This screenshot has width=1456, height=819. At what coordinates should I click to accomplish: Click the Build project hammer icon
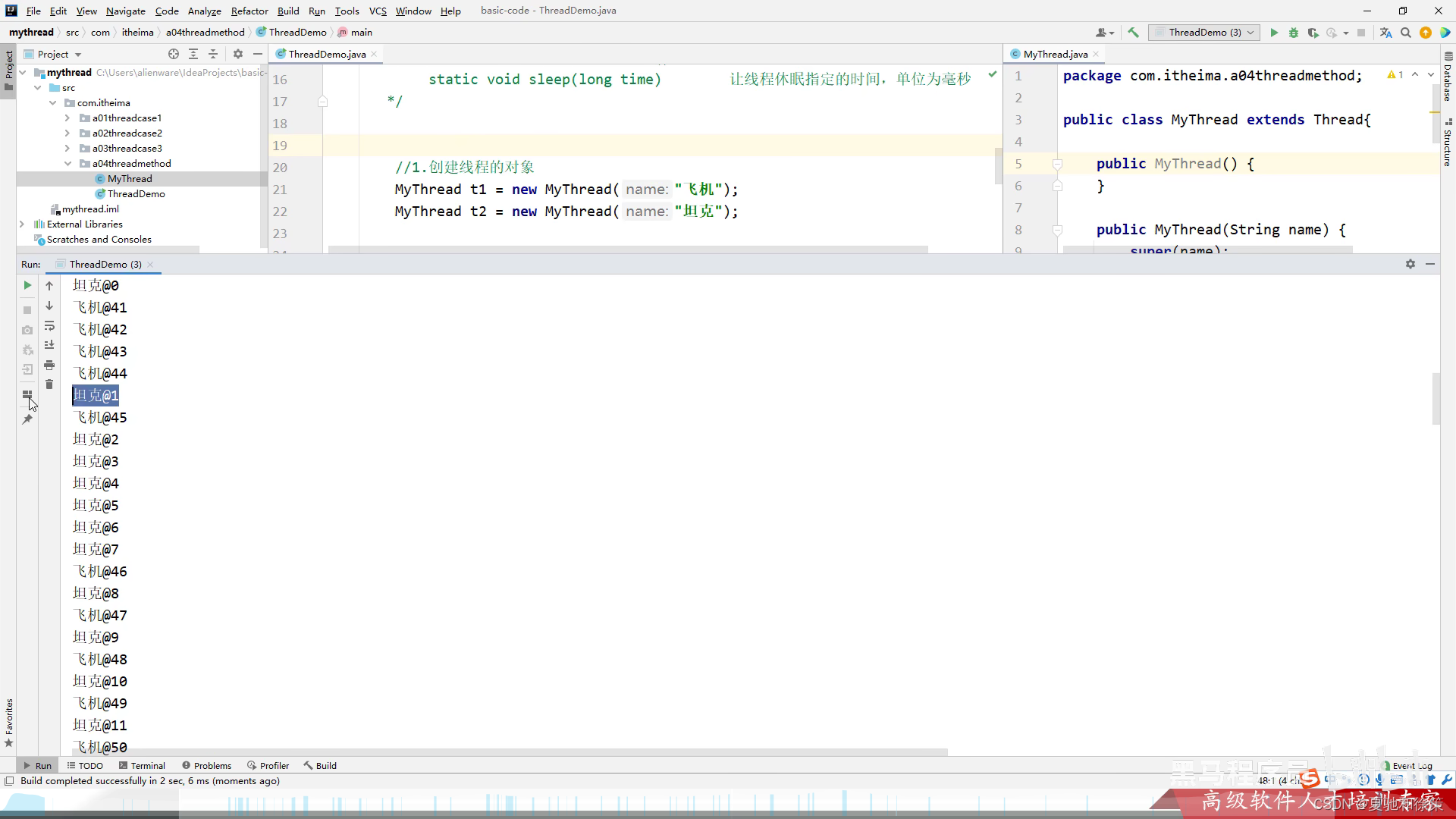pos(1133,33)
